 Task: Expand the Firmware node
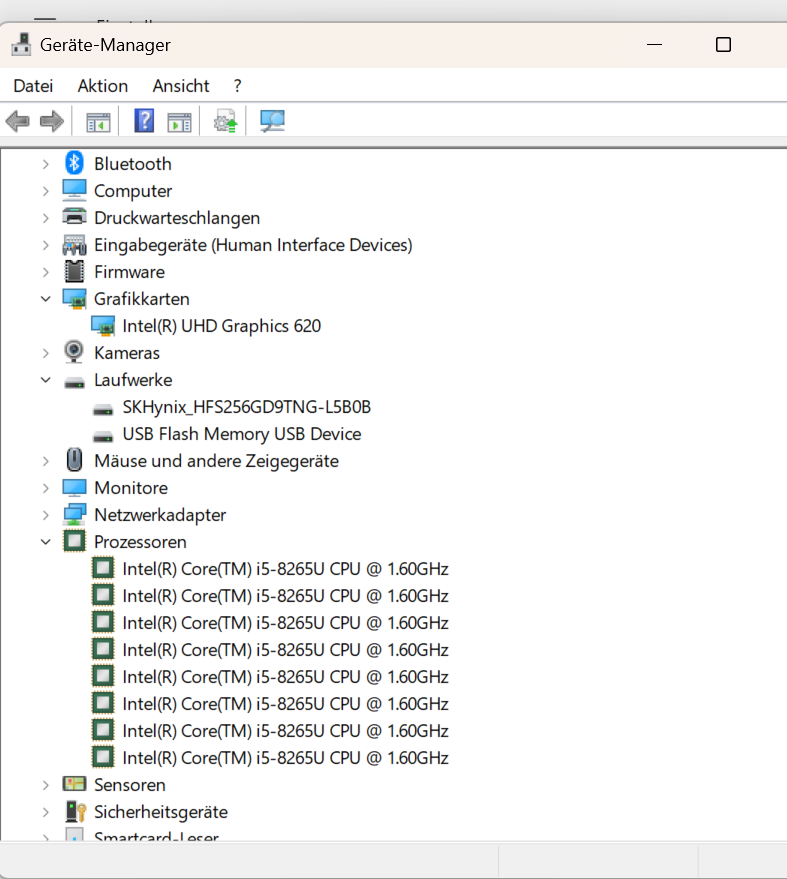click(x=45, y=272)
